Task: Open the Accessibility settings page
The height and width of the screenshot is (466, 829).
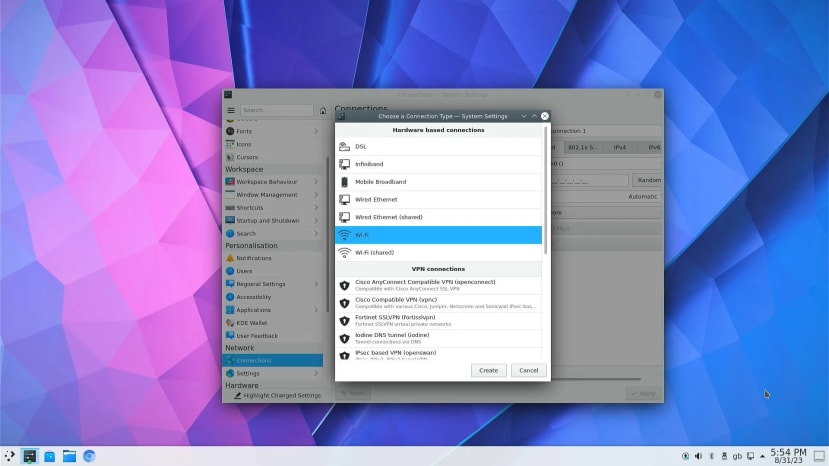Action: [x=273, y=297]
